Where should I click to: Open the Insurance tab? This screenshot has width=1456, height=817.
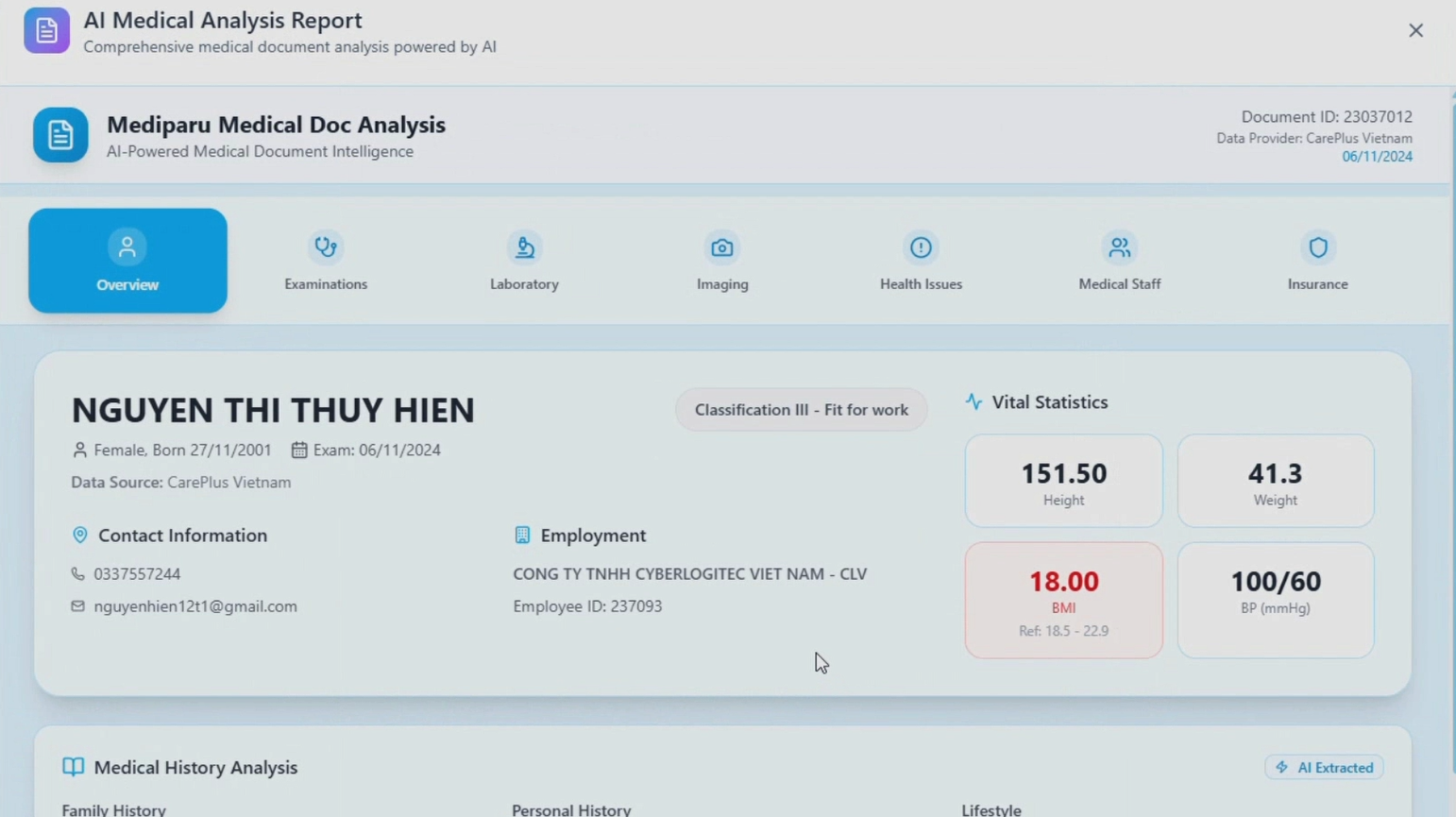pos(1318,262)
